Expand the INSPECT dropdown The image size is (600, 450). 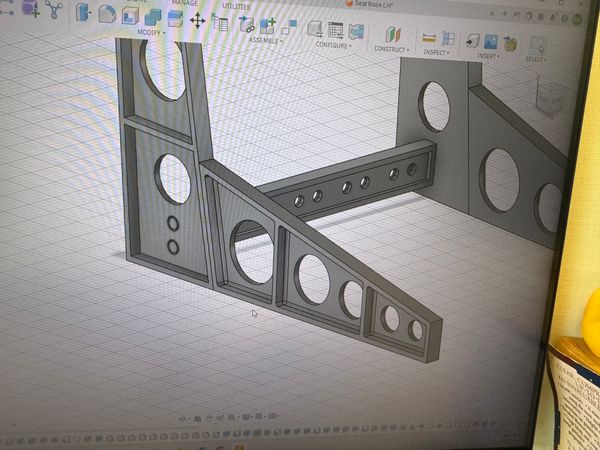(x=437, y=52)
